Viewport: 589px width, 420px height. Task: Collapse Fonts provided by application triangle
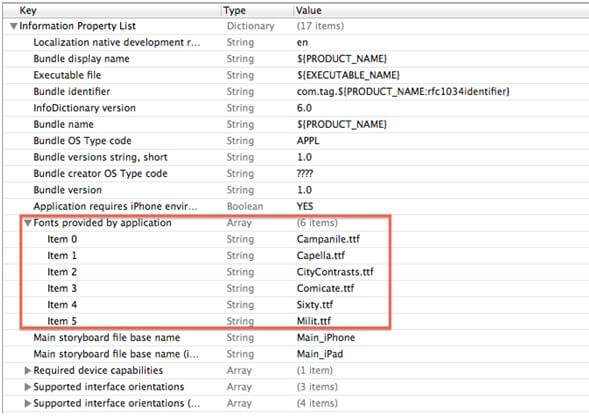click(27, 223)
